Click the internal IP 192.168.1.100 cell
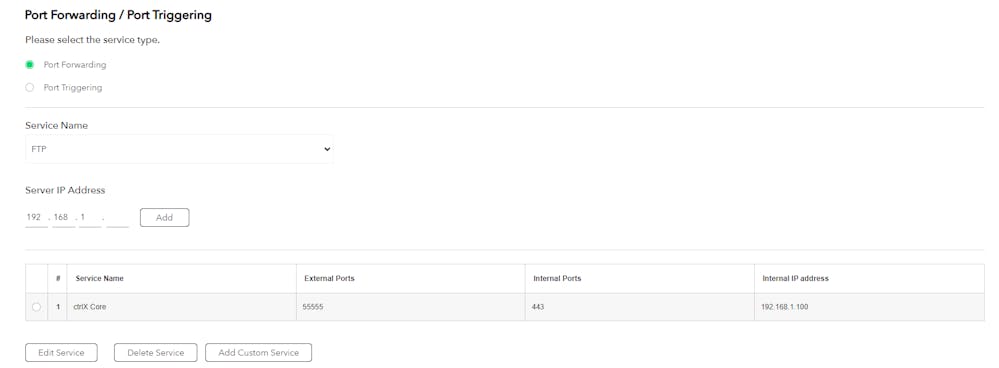The height and width of the screenshot is (368, 999). (869, 307)
